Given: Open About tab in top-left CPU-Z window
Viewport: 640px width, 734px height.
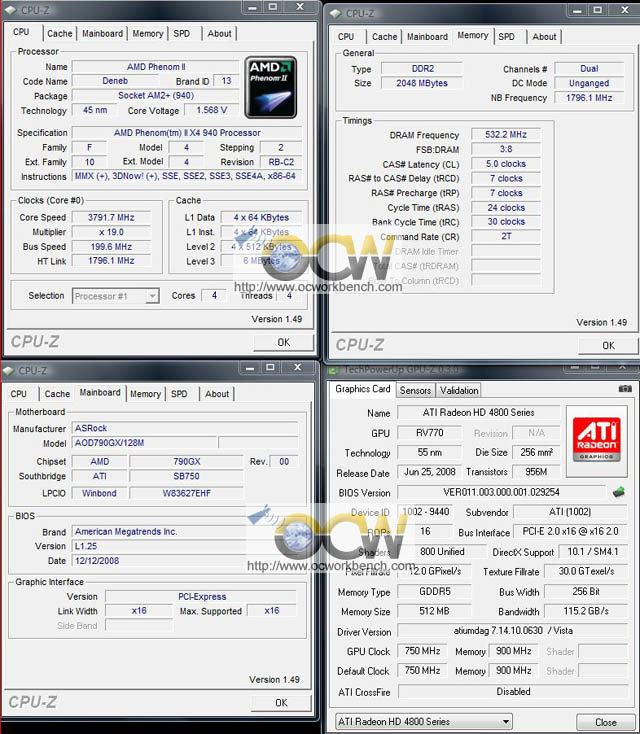Looking at the screenshot, I should pos(220,34).
